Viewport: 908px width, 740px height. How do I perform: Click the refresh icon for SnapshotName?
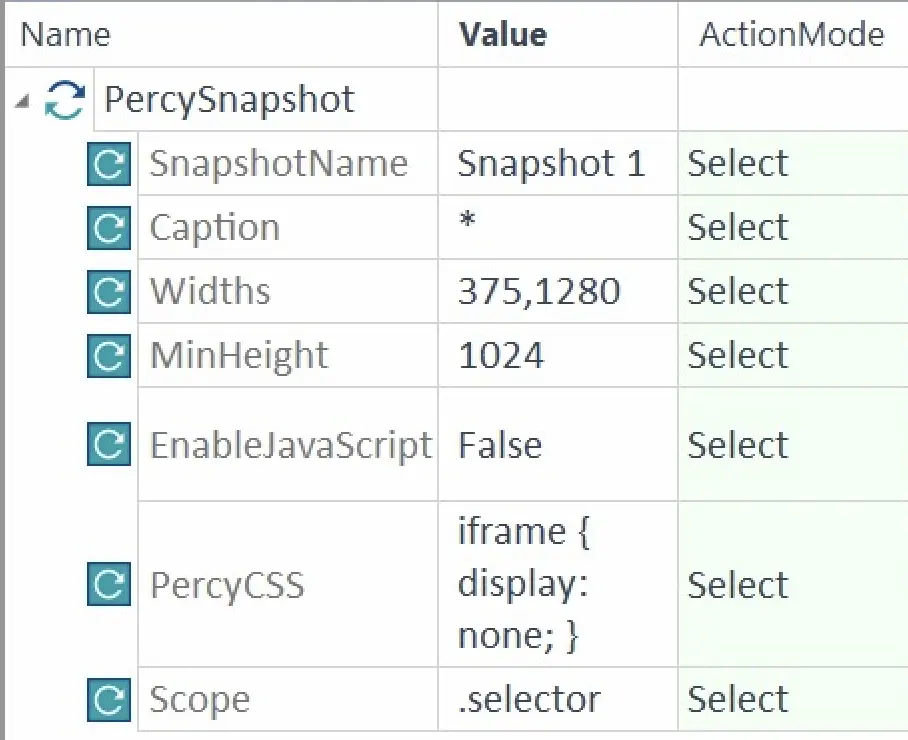pyautogui.click(x=107, y=163)
